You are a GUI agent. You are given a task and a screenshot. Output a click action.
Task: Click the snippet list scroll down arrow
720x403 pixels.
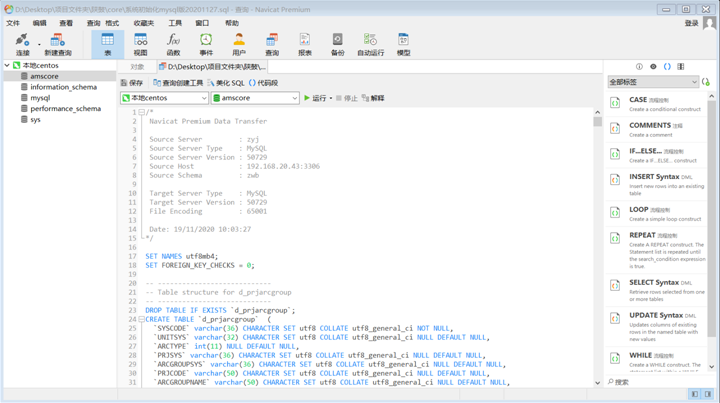[x=711, y=367]
